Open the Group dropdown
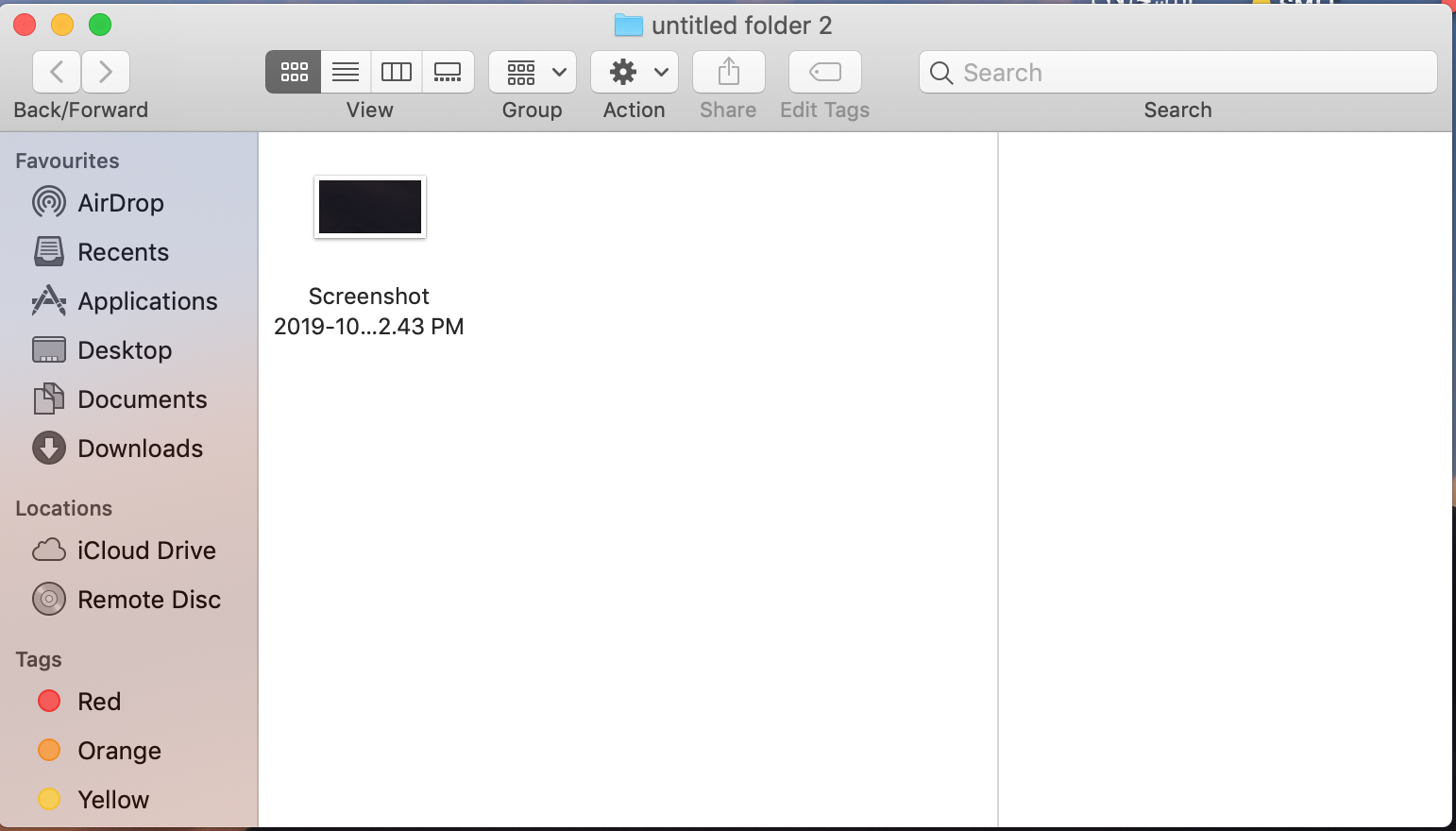This screenshot has height=831, width=1456. [x=533, y=72]
